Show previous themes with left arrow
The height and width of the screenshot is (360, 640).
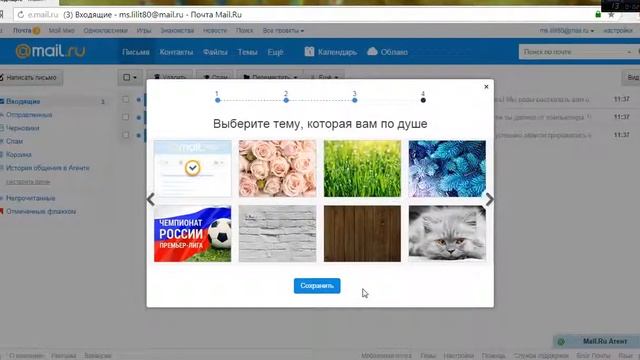(x=151, y=200)
